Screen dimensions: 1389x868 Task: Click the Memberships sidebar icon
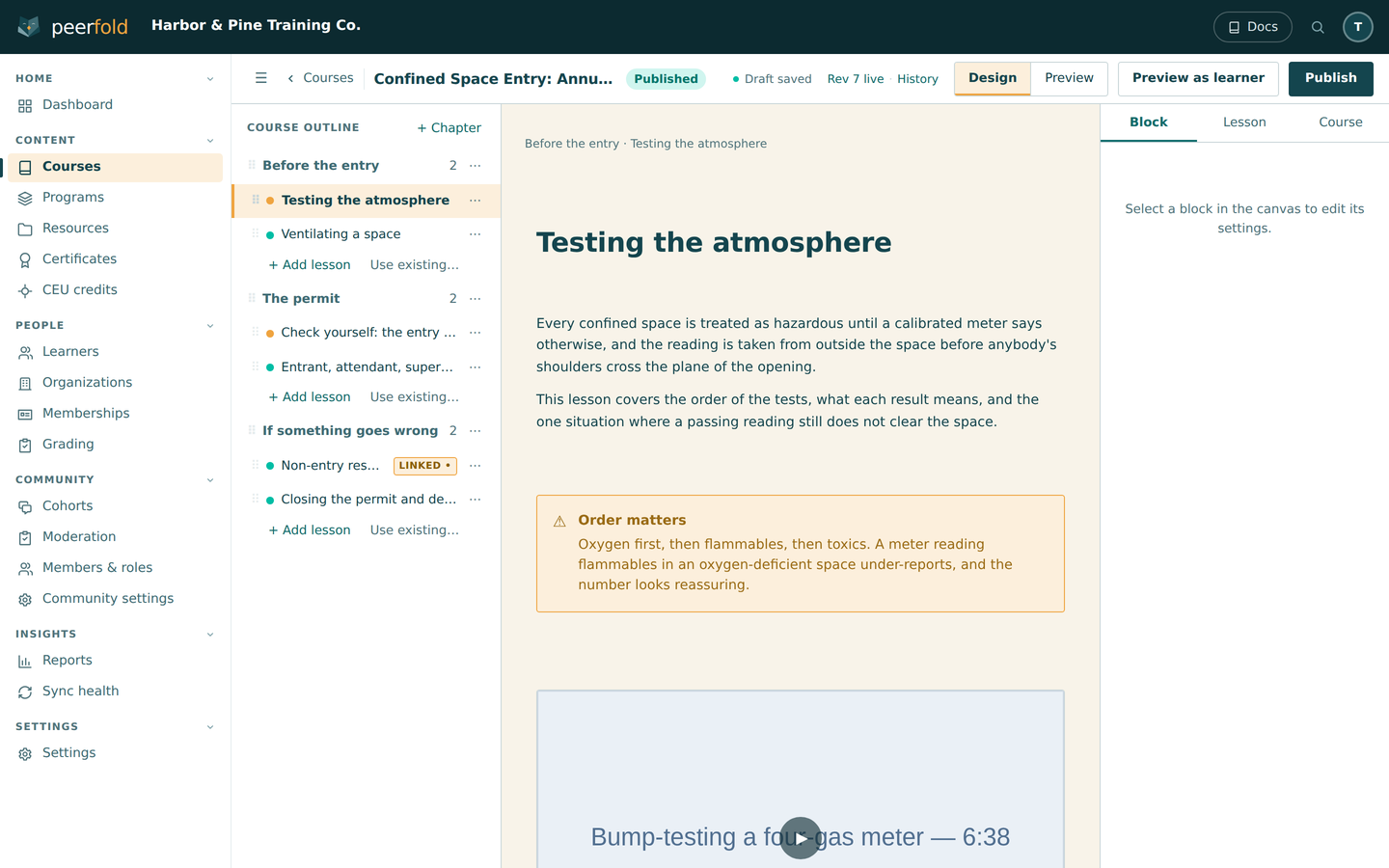click(25, 414)
